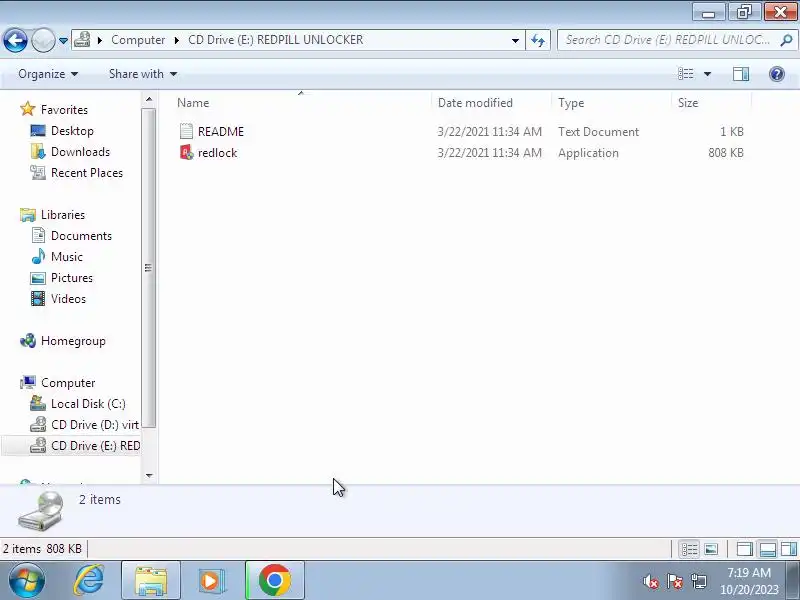Switch to large icons view in status bar
The height and width of the screenshot is (600, 800).
pyautogui.click(x=711, y=549)
